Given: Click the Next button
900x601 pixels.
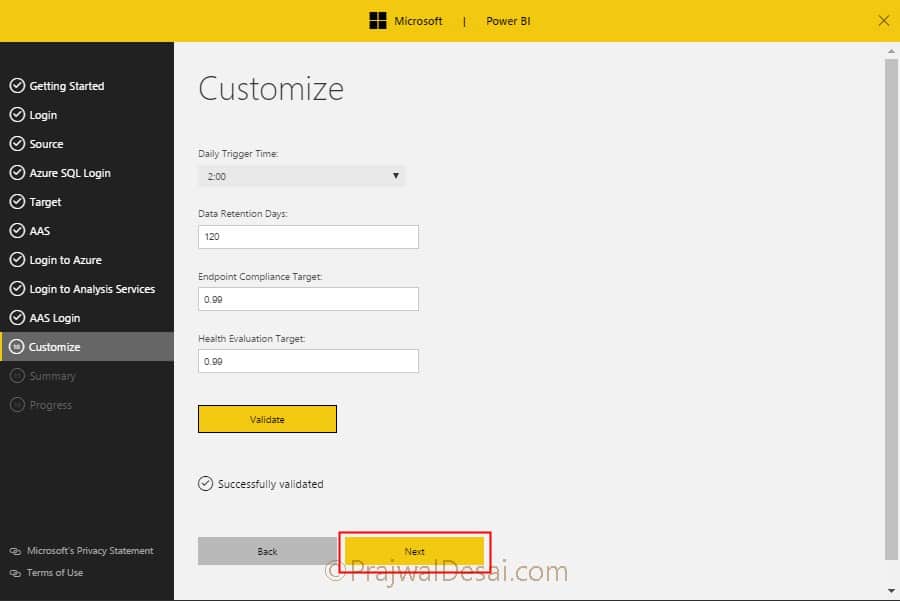Looking at the screenshot, I should tap(414, 551).
